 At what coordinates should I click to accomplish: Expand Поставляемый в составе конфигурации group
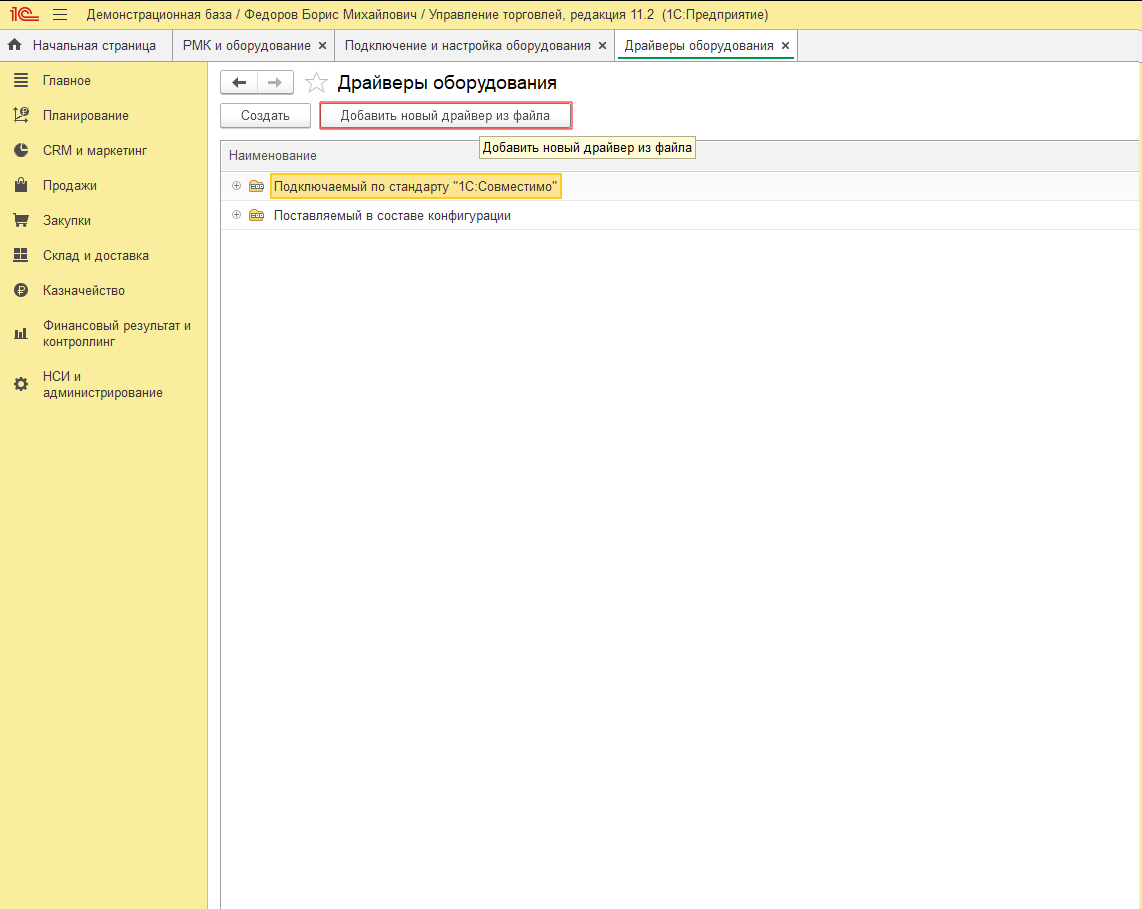[236, 215]
